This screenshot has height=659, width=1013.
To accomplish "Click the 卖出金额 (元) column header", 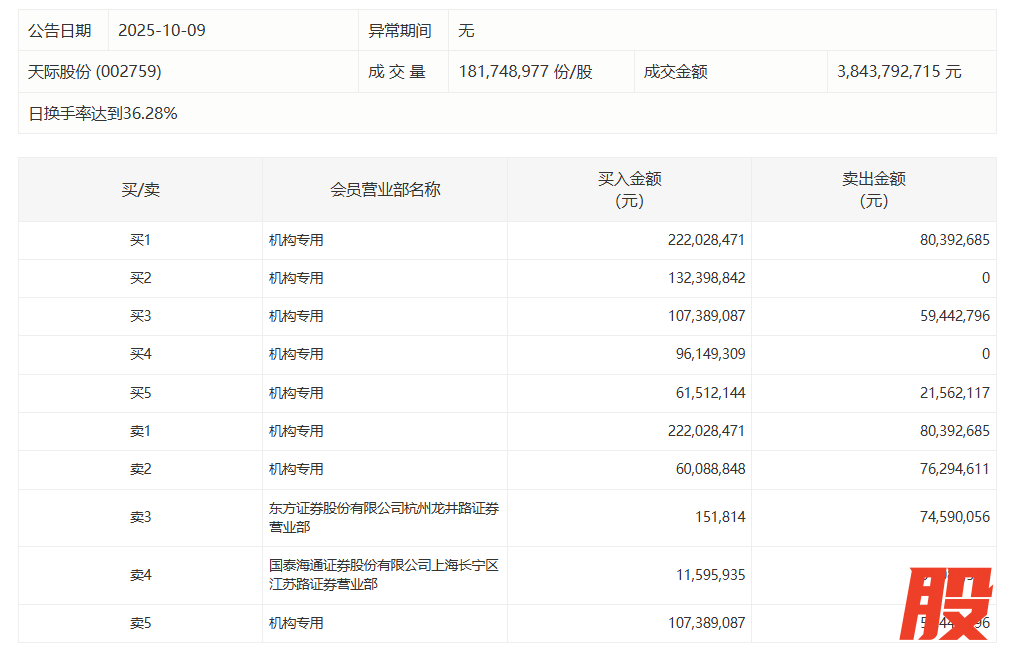I will (x=873, y=190).
